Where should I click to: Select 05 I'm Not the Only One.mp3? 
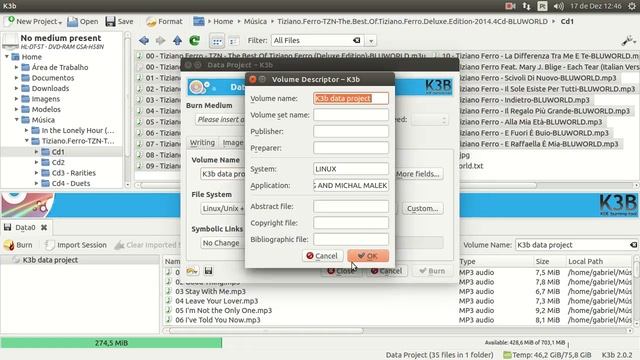click(223, 310)
